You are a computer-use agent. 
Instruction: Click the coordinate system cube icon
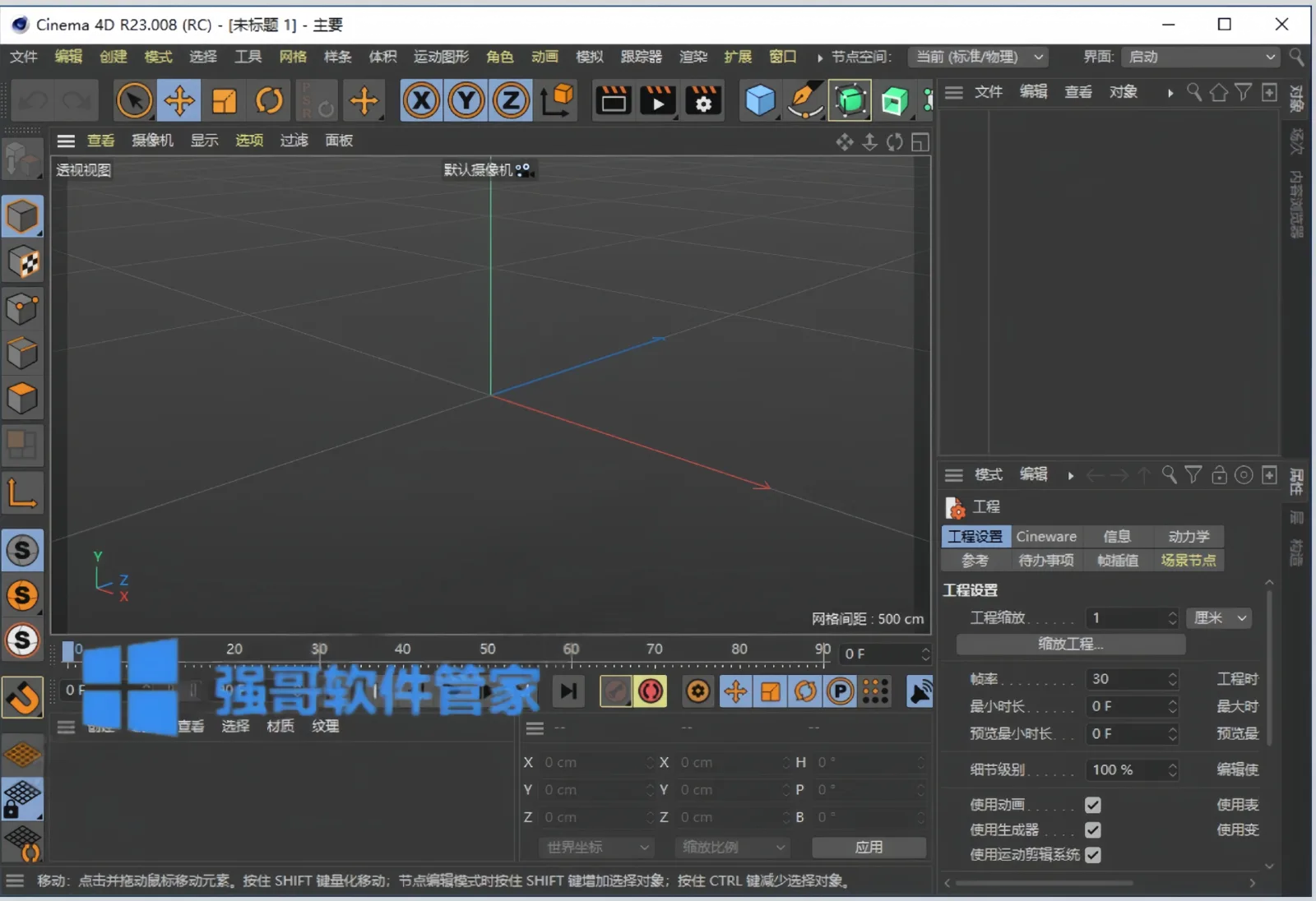click(x=557, y=101)
